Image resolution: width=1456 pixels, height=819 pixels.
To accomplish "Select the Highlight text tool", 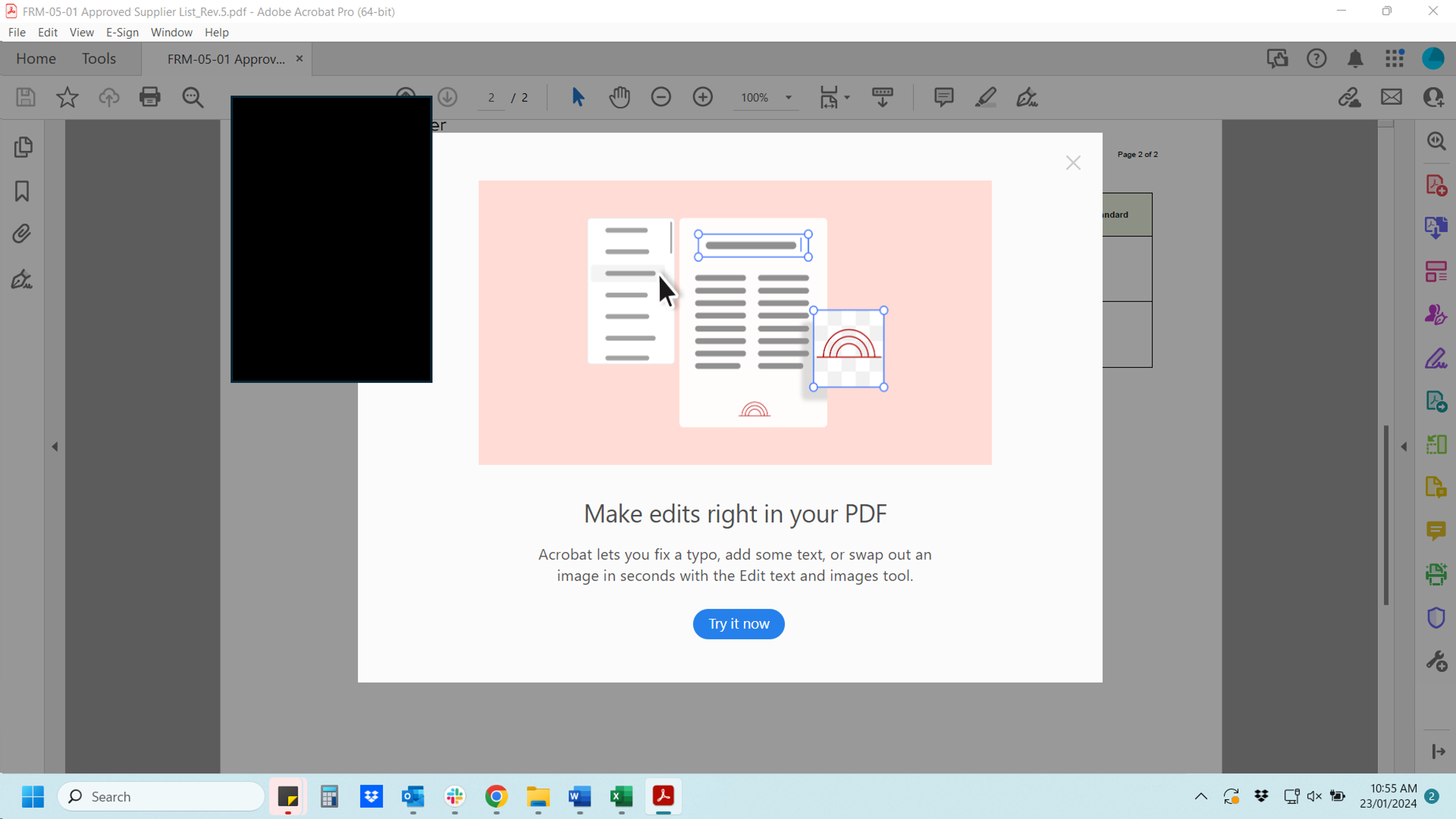I will point(984,97).
